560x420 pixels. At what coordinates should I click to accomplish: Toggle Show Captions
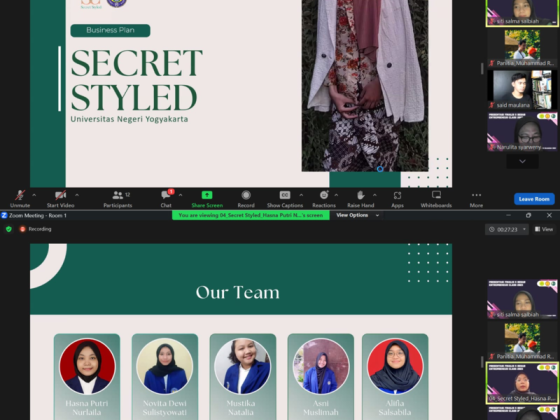285,199
